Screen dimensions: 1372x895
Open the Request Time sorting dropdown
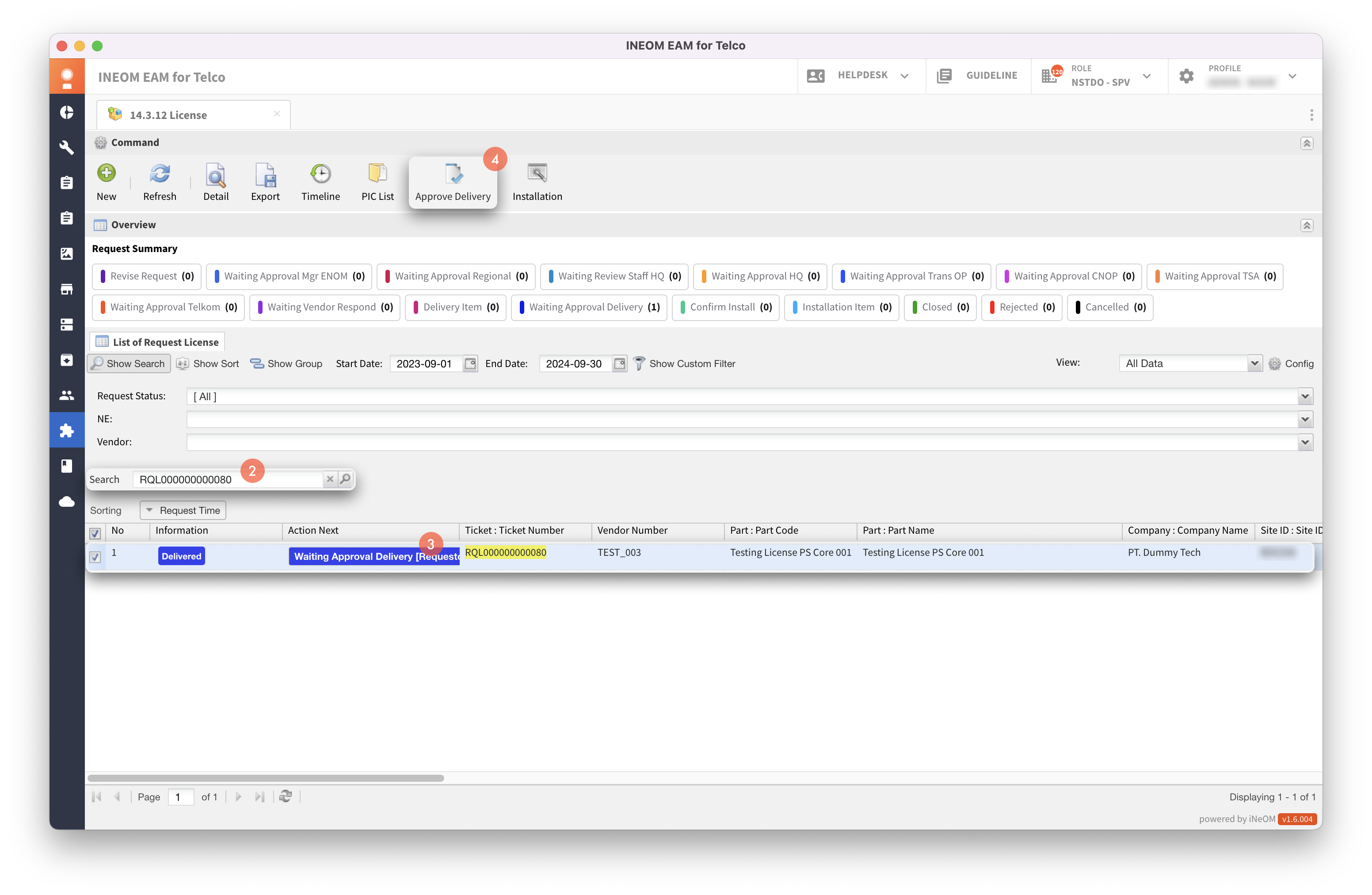[x=183, y=510]
